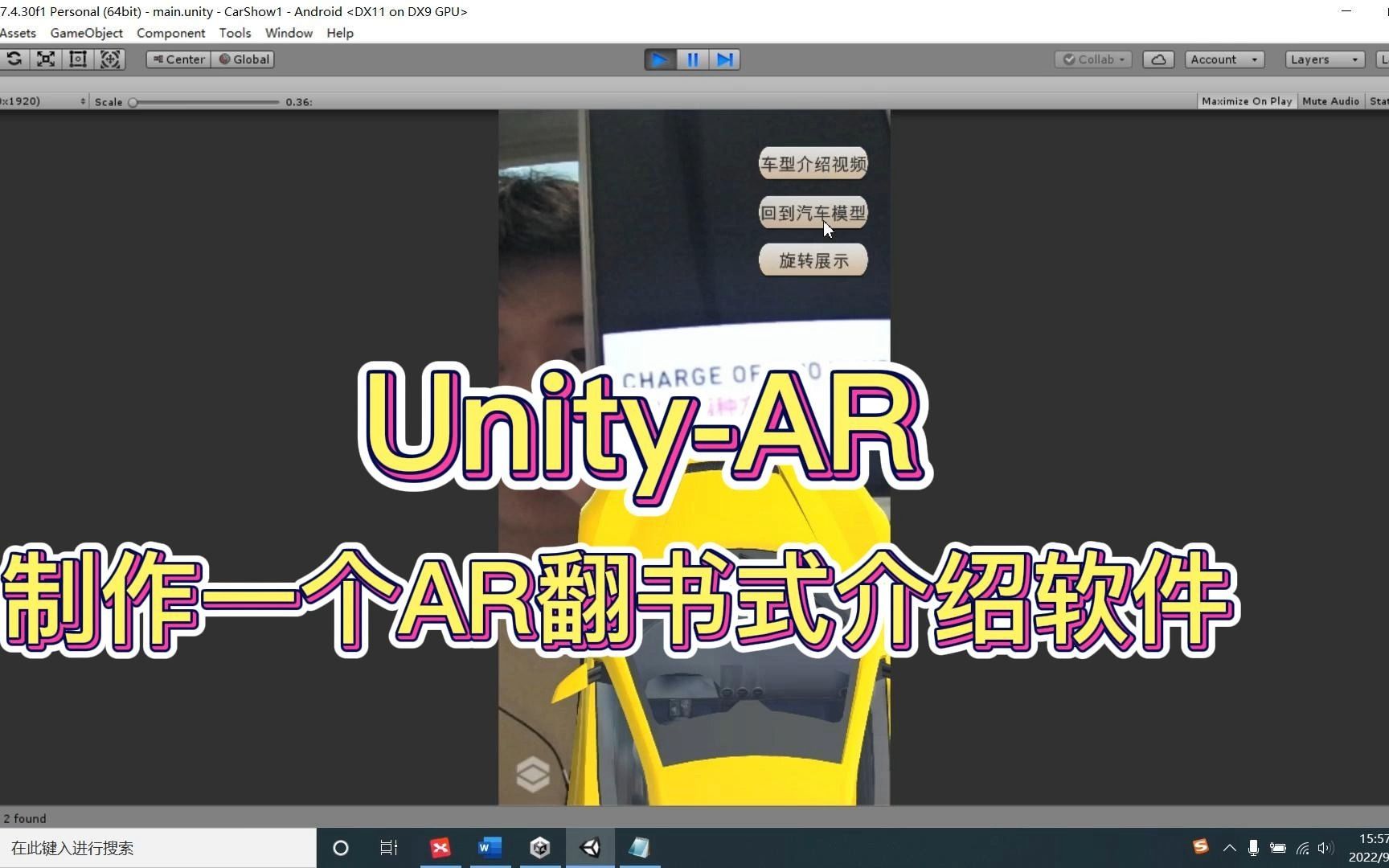
Task: Select the combined Move-Rotate-Scale tool
Action: coord(110,59)
